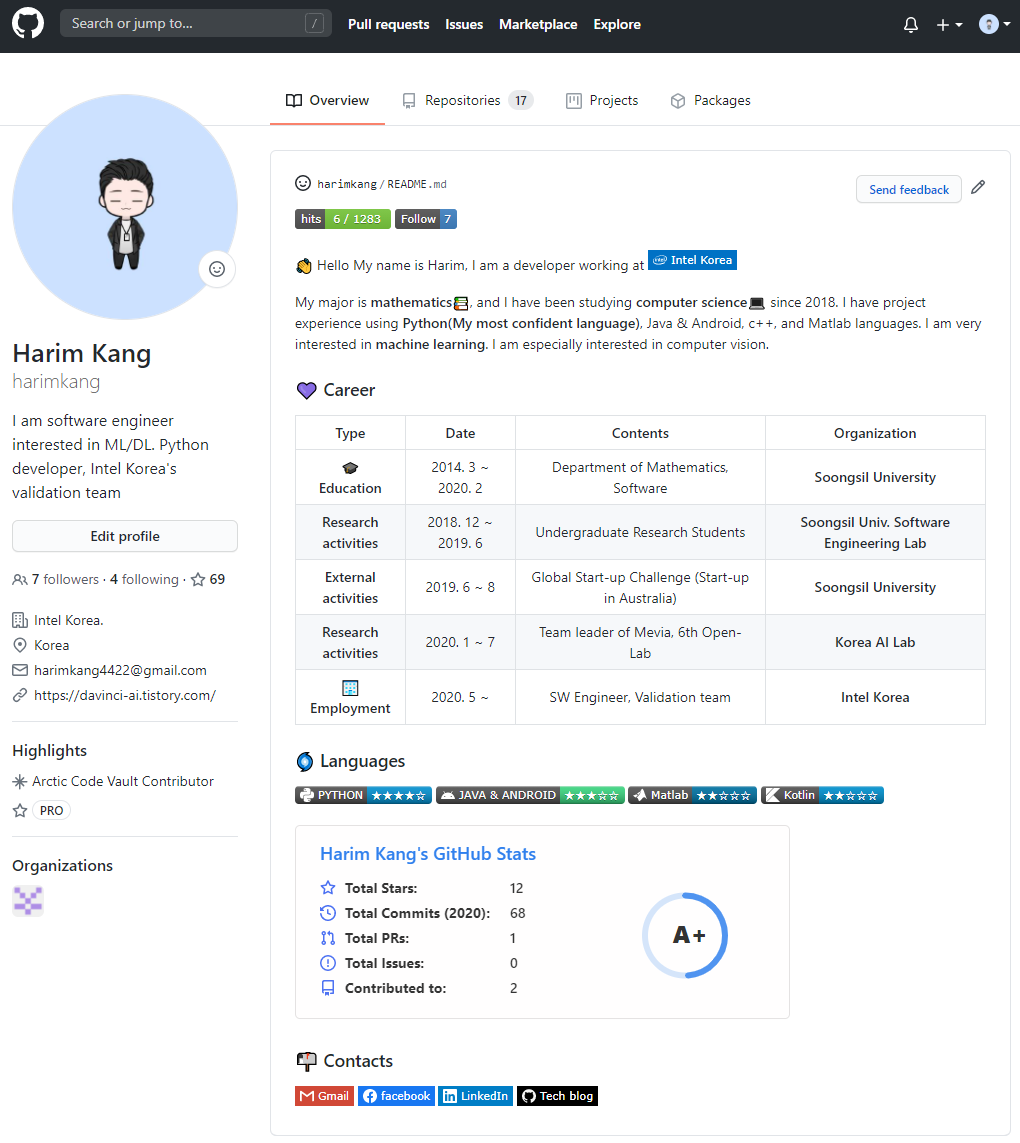Click the Languages heading

coord(351,761)
